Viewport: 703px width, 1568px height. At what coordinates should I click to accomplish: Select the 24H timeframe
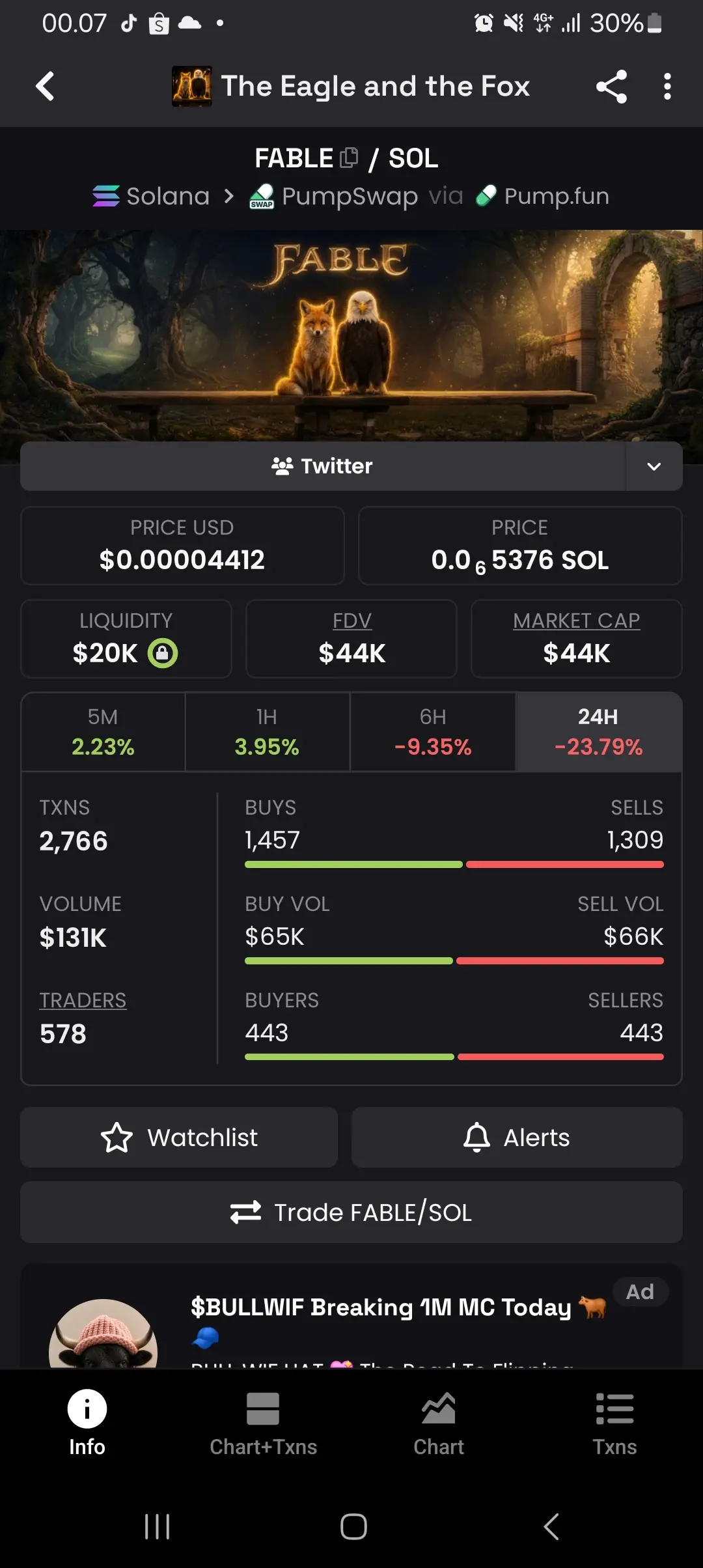pos(599,731)
